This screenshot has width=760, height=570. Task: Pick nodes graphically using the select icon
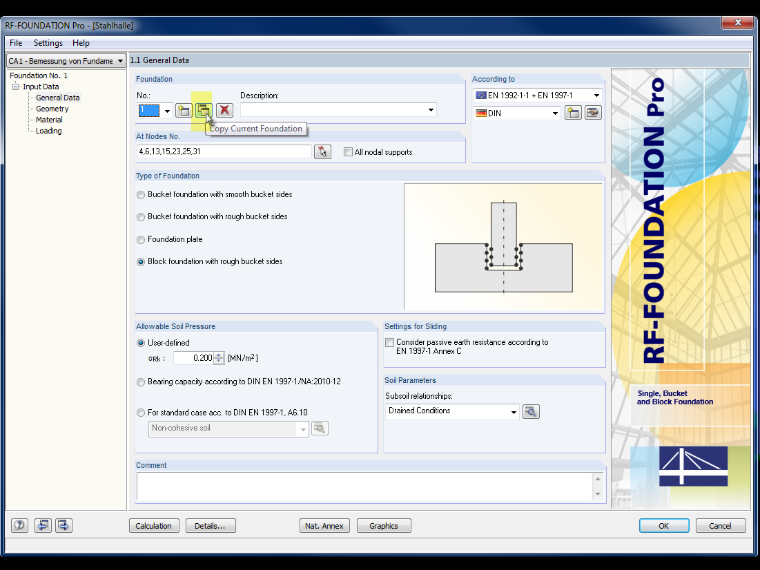322,152
